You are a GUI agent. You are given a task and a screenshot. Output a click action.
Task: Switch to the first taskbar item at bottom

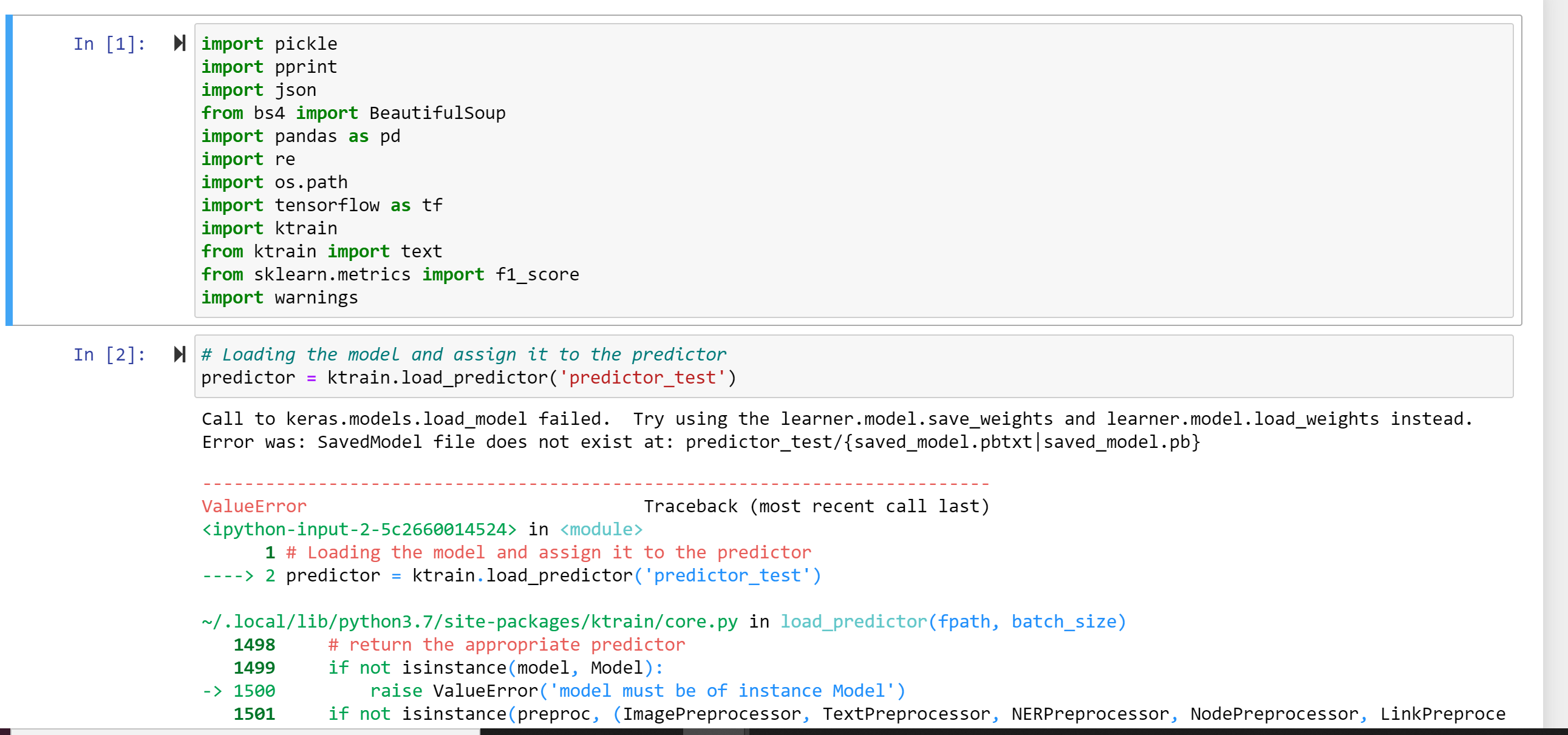pos(244,730)
